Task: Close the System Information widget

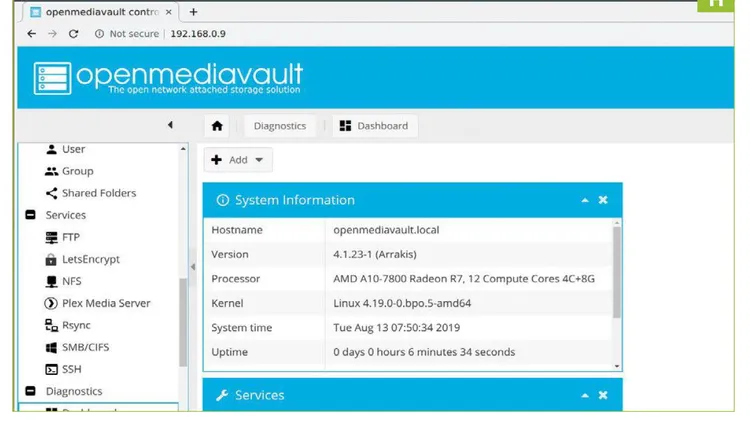Action: (x=603, y=200)
